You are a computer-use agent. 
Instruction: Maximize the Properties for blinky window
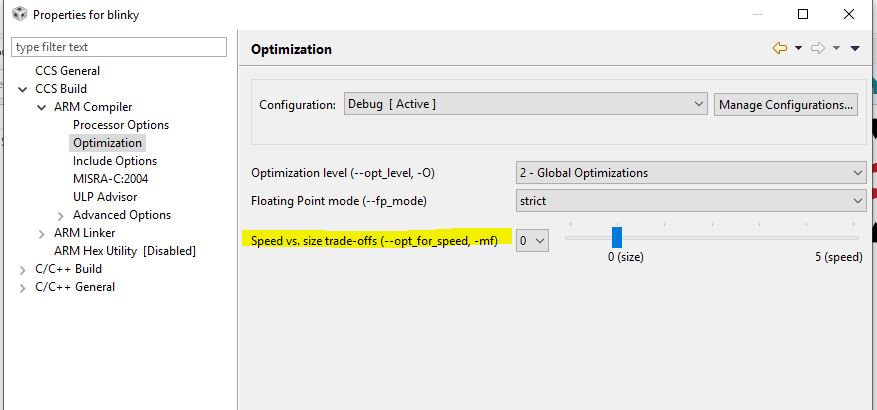click(803, 15)
